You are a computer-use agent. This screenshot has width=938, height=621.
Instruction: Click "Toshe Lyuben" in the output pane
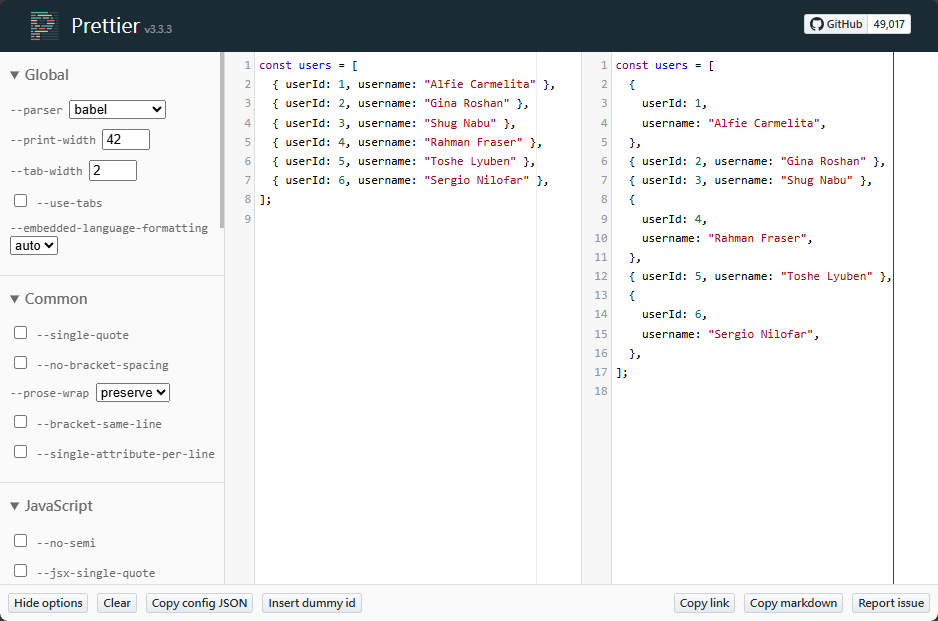827,276
